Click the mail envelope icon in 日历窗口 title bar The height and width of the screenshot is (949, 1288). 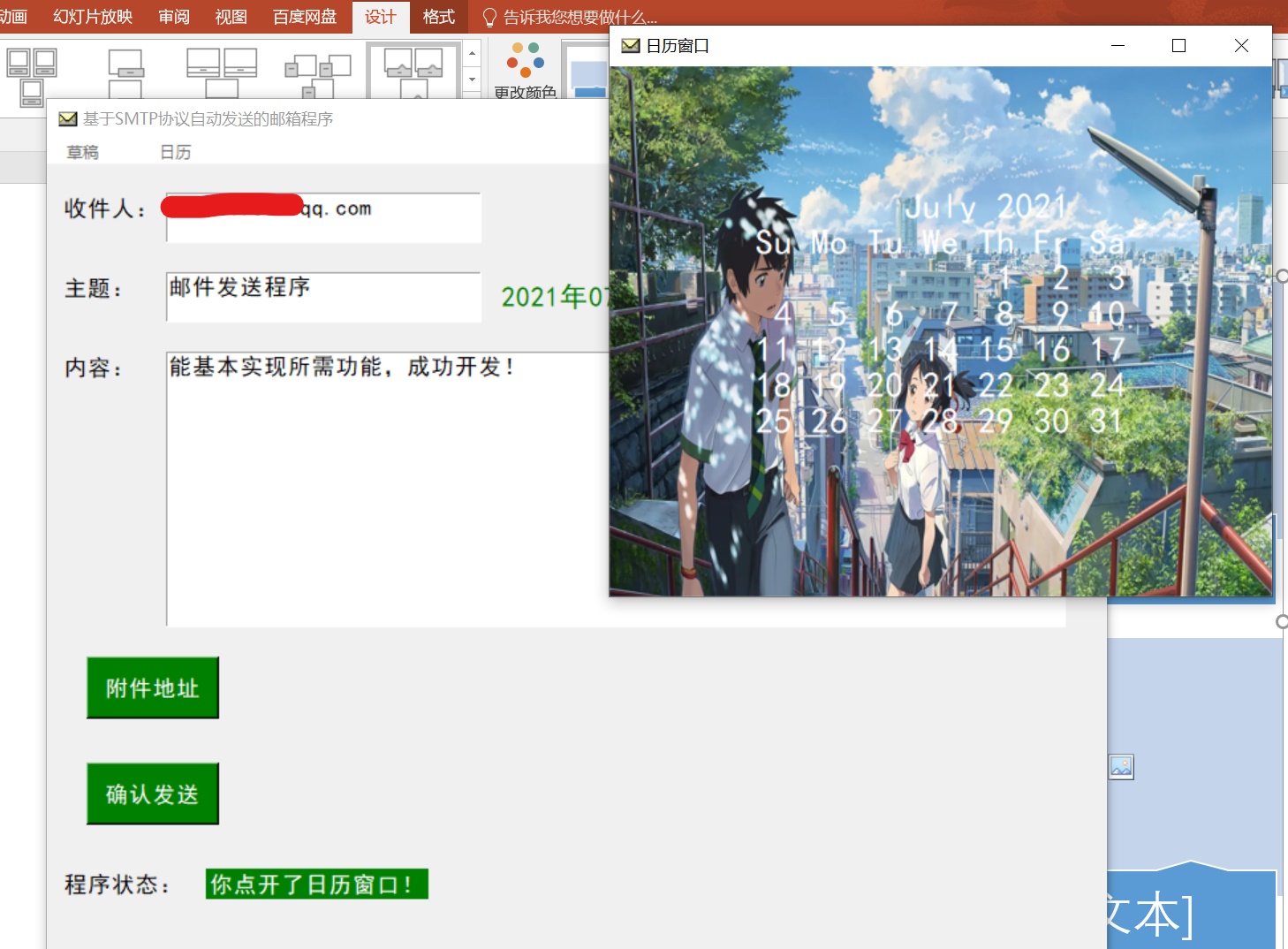[630, 46]
